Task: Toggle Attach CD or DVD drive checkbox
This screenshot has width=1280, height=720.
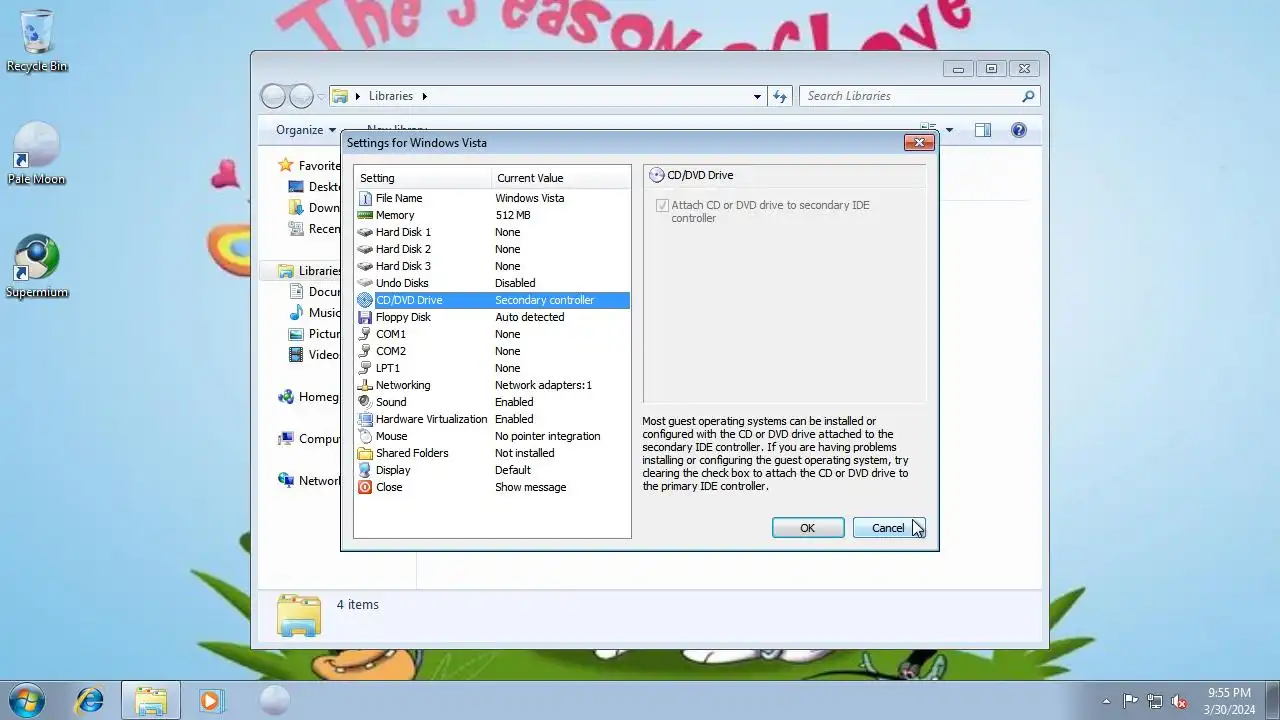Action: (661, 205)
